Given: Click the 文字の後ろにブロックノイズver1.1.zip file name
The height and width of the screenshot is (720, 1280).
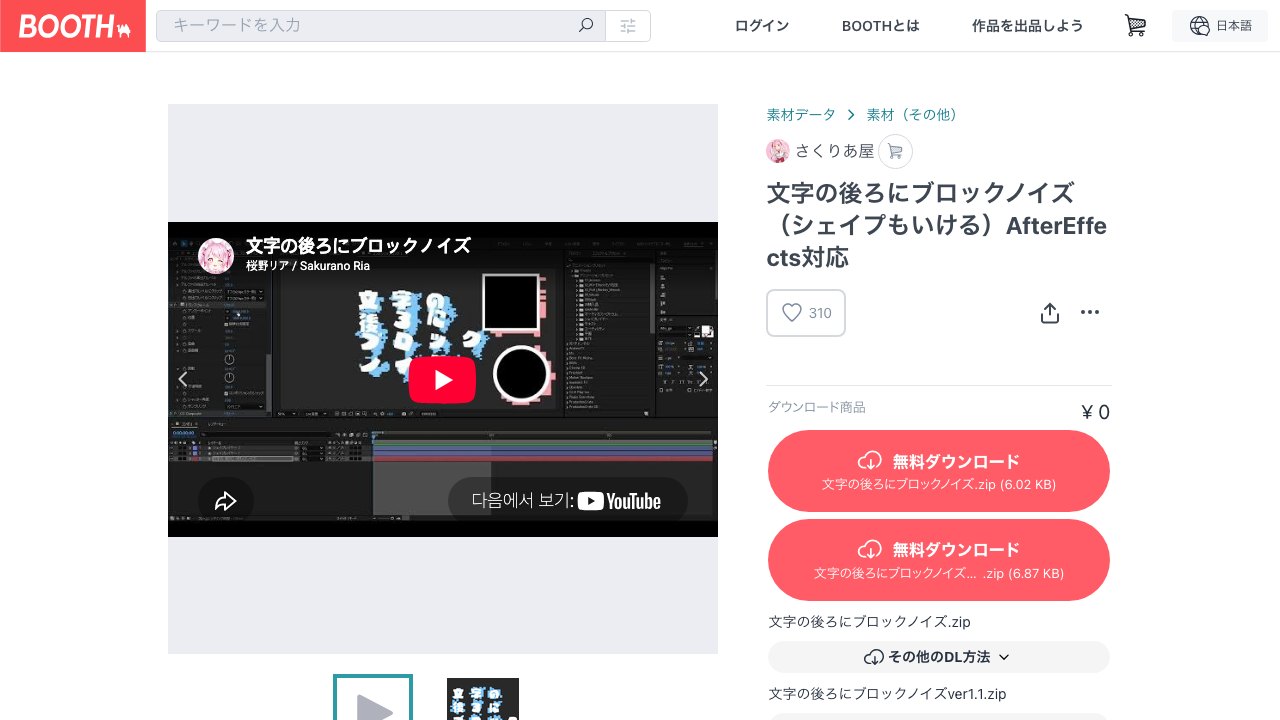Looking at the screenshot, I should pos(887,694).
